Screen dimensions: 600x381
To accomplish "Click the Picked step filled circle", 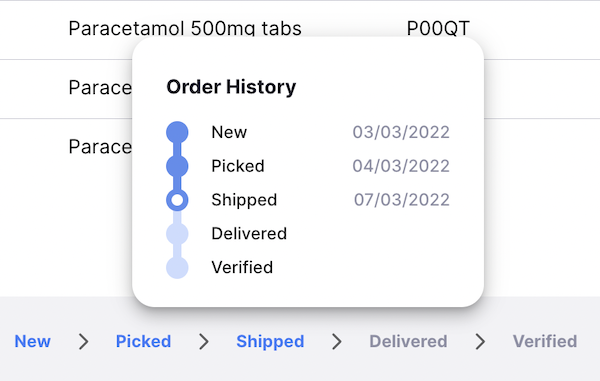I will pyautogui.click(x=177, y=166).
